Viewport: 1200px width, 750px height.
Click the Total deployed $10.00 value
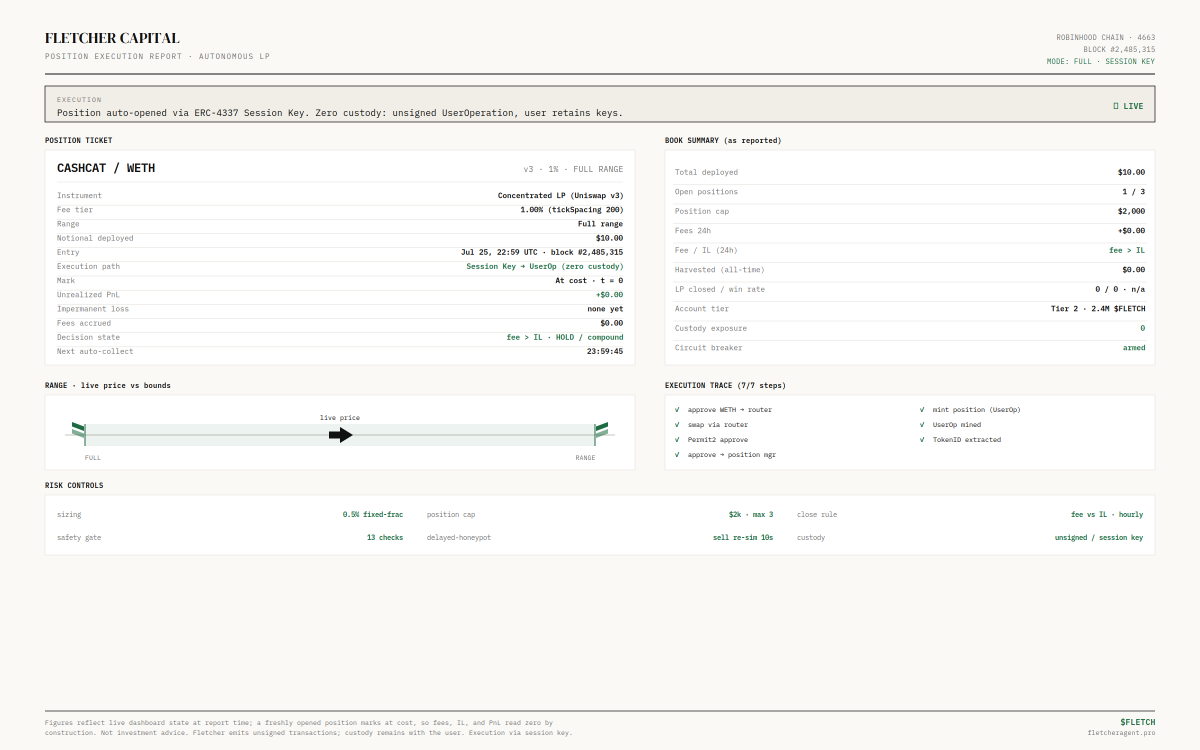tap(1131, 172)
